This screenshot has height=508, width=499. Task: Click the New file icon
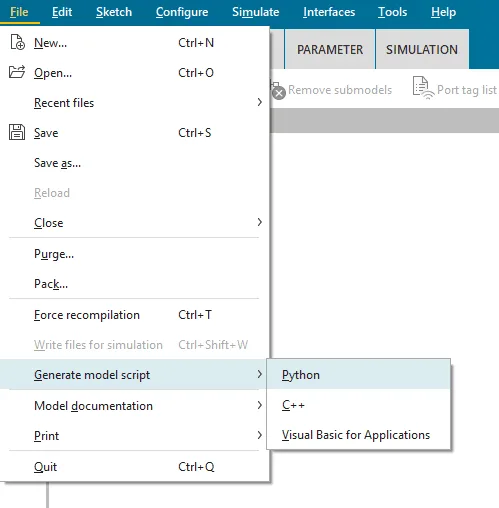pos(17,42)
